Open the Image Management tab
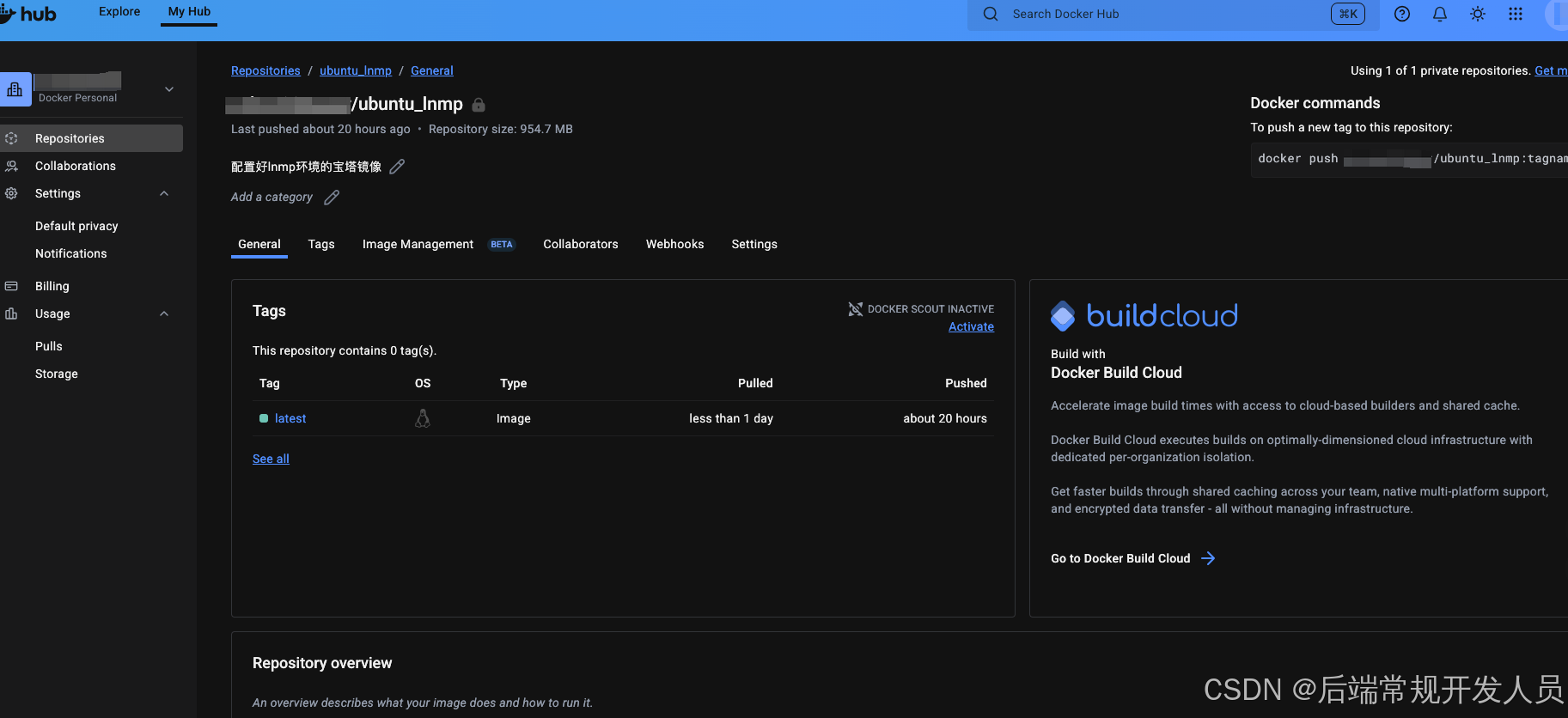This screenshot has height=718, width=1568. 418,245
